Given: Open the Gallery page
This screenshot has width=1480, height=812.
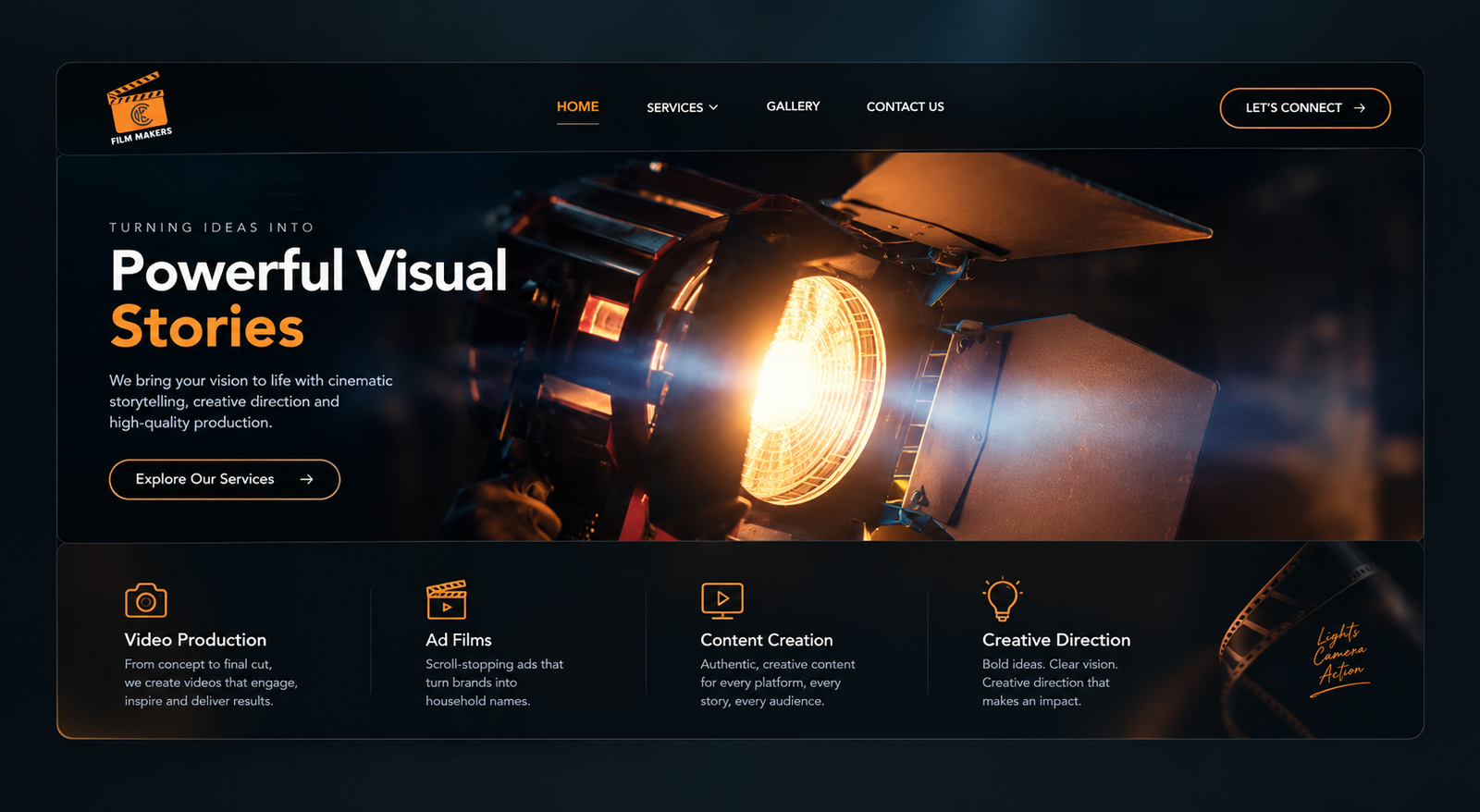Looking at the screenshot, I should coord(793,106).
